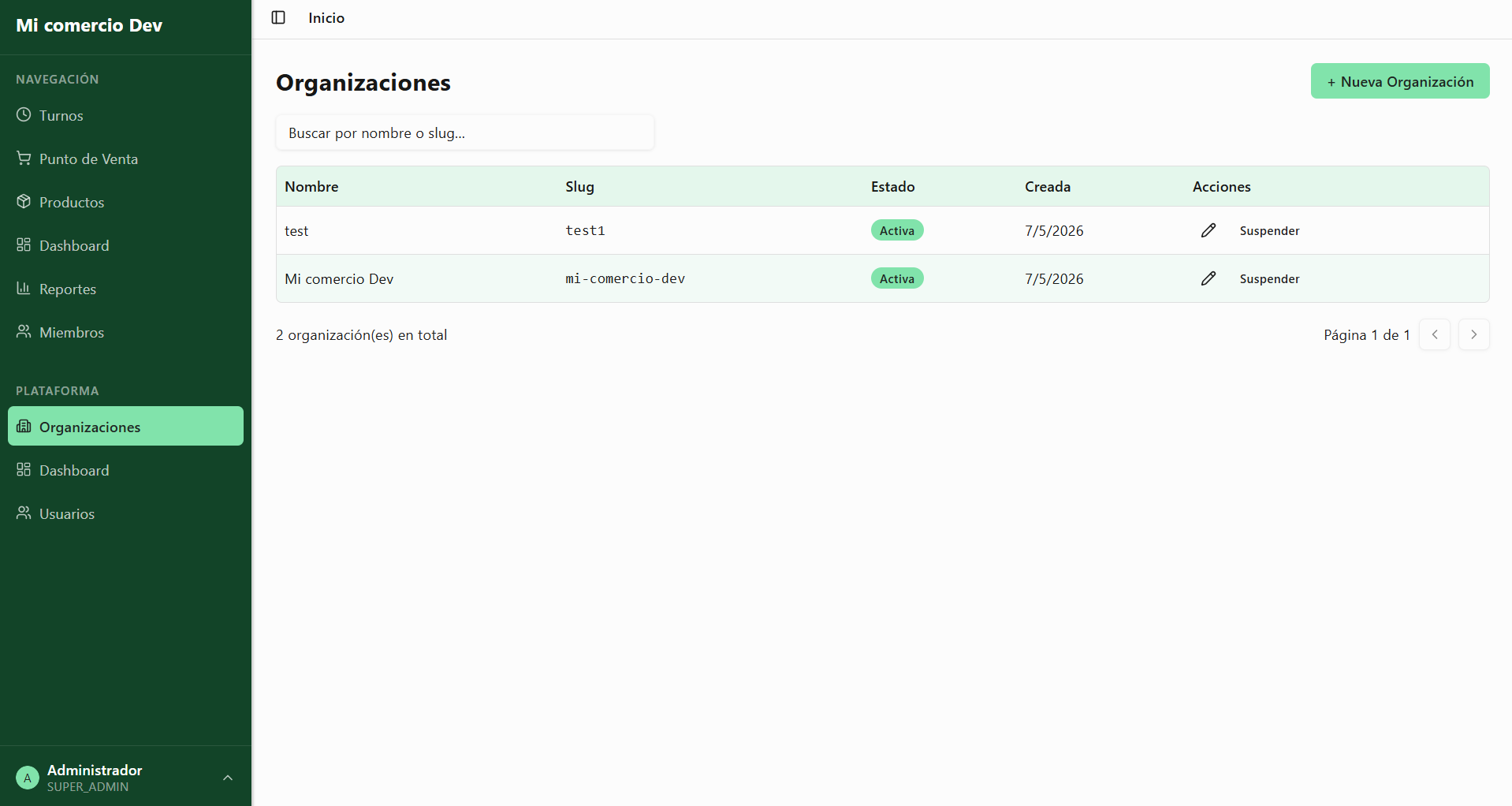Click the Miembros people icon

(24, 332)
